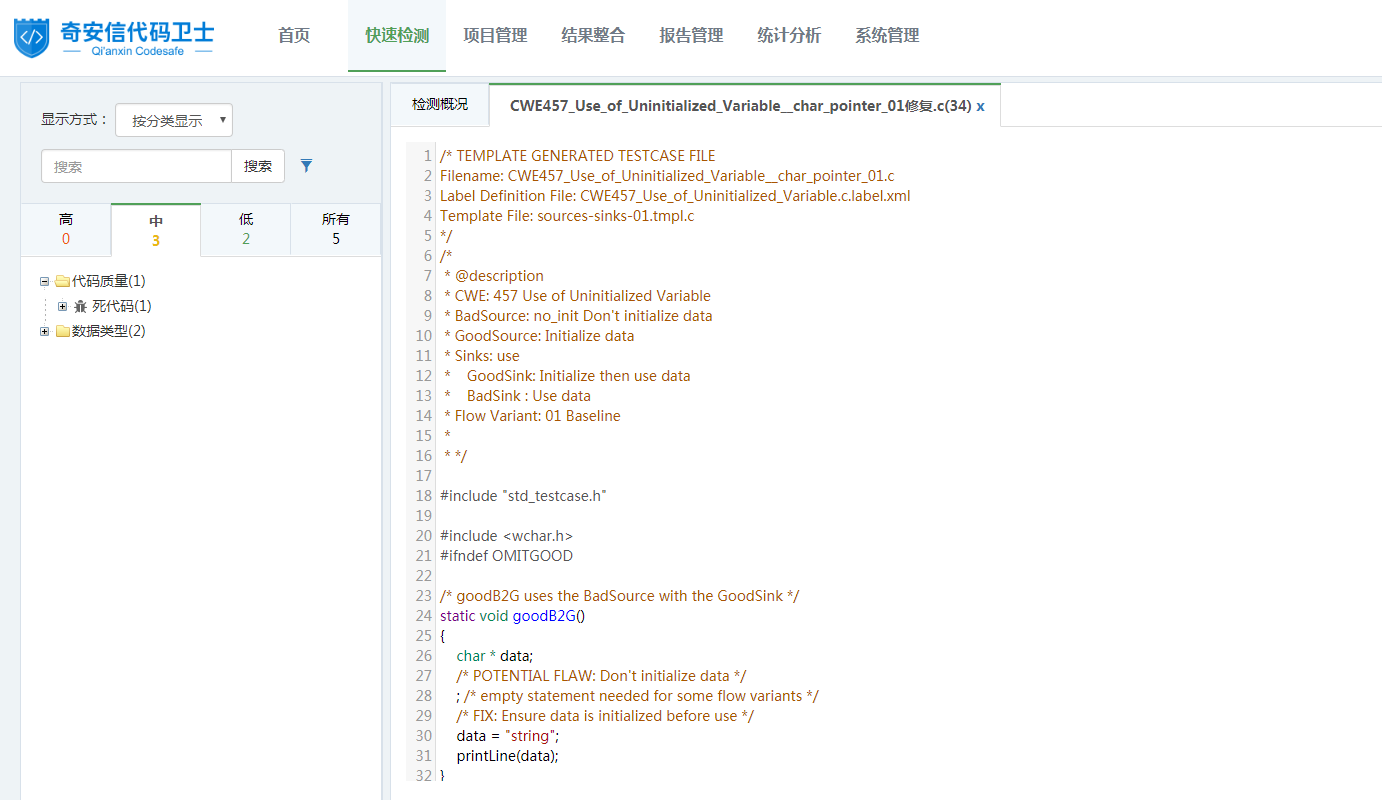Expand the 数据类型 tree node
Viewport: 1382px width, 800px height.
[45, 332]
